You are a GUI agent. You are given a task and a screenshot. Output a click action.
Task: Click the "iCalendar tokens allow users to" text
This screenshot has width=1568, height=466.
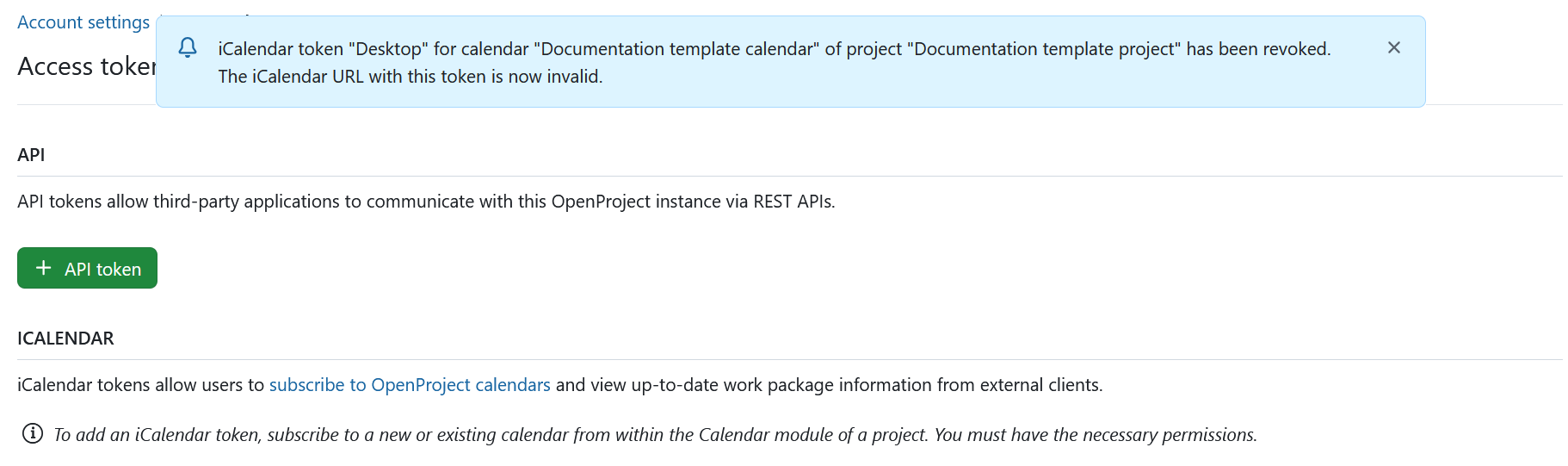coord(140,385)
